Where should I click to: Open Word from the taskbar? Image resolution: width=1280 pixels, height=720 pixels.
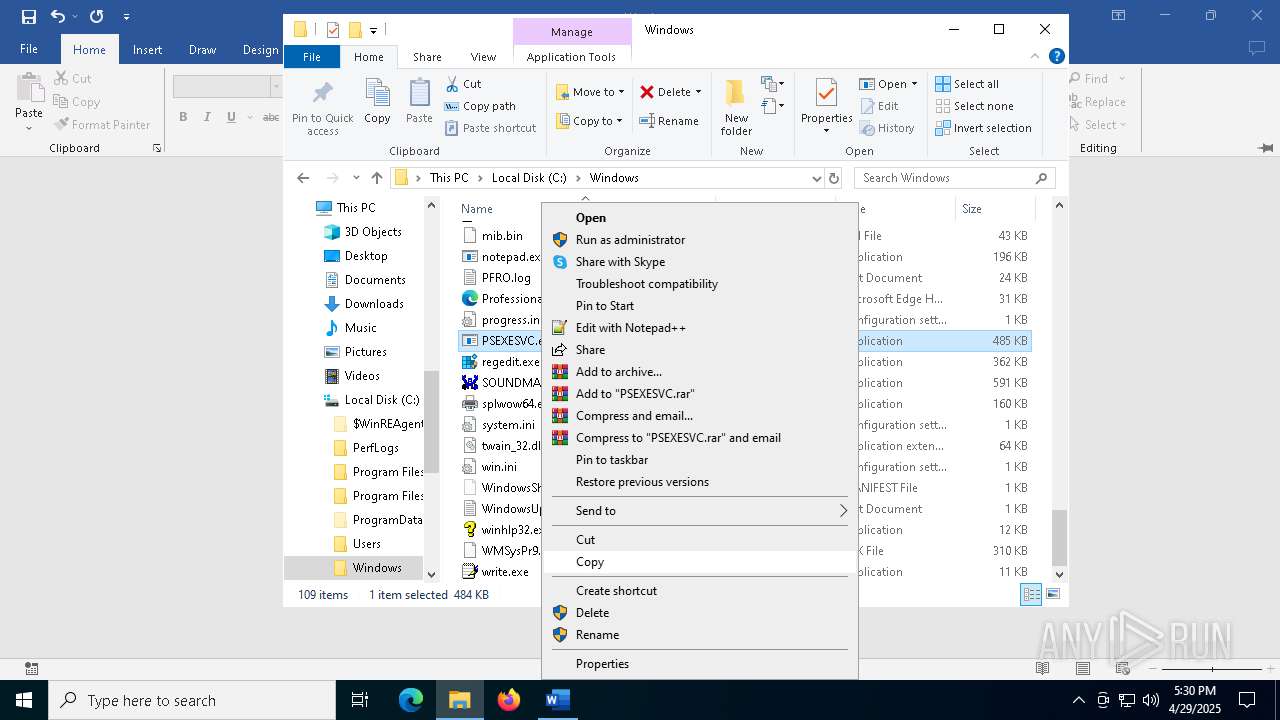[x=557, y=700]
